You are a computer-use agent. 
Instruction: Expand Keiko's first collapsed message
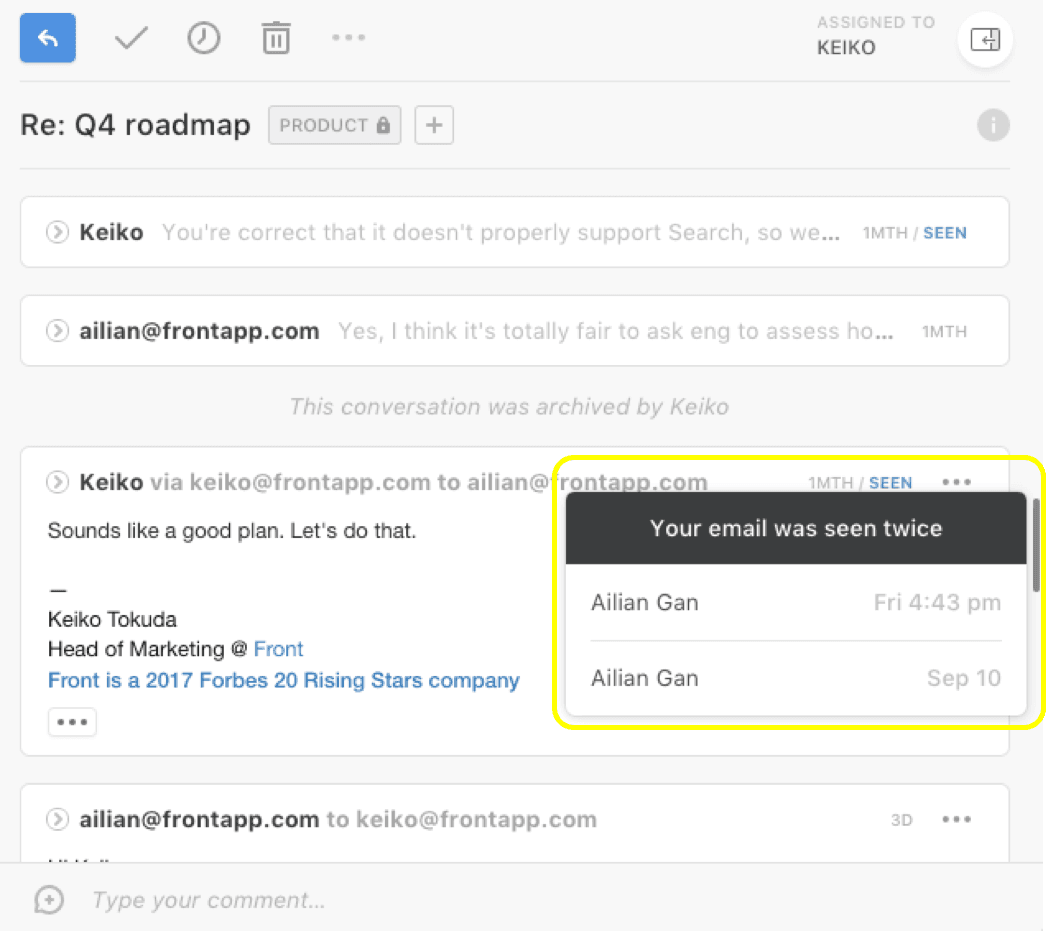[58, 233]
